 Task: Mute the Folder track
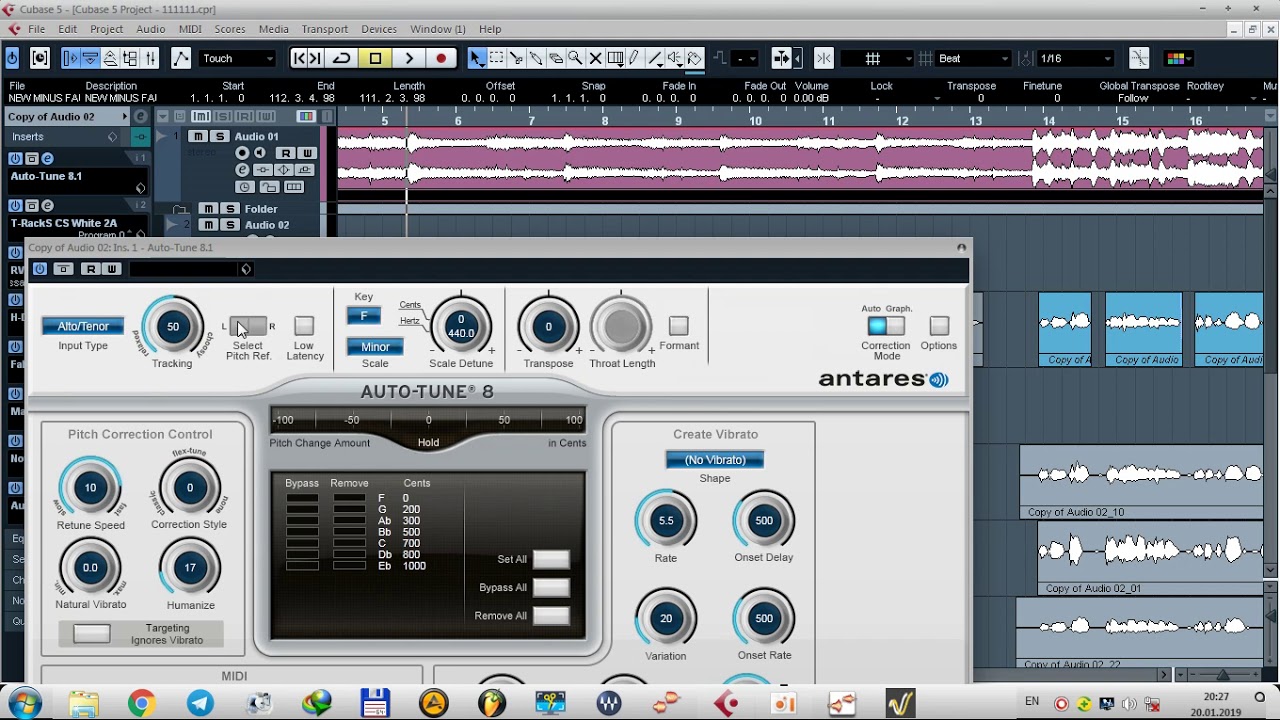[x=208, y=209]
